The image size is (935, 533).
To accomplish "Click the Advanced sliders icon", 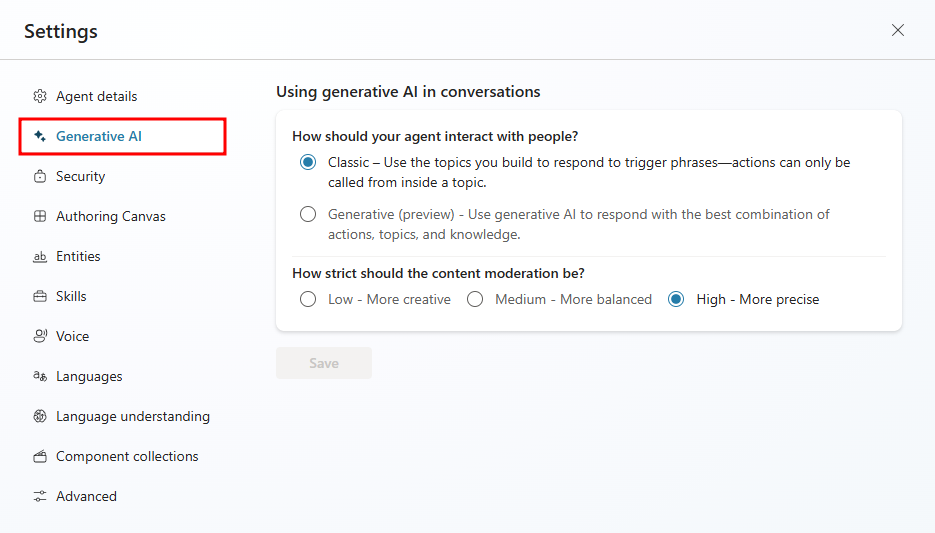I will coord(40,497).
